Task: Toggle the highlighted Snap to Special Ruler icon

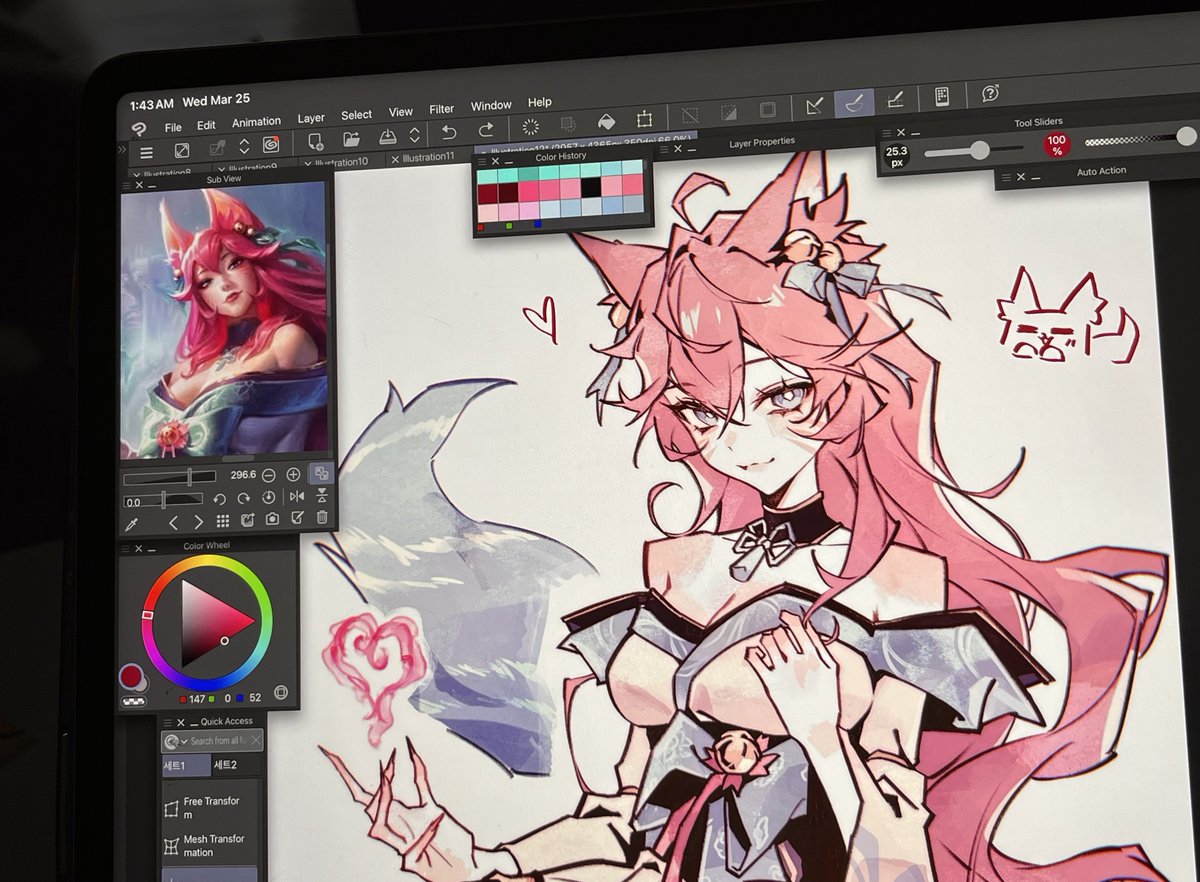Action: [855, 102]
